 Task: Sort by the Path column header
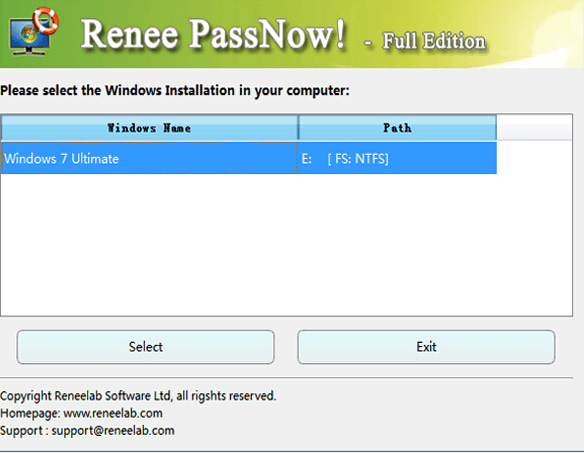[397, 128]
